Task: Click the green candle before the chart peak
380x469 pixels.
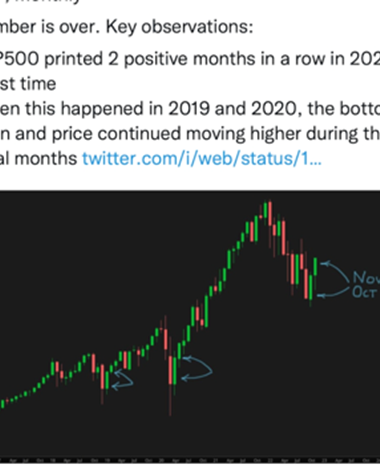Action: pyautogui.click(x=265, y=209)
